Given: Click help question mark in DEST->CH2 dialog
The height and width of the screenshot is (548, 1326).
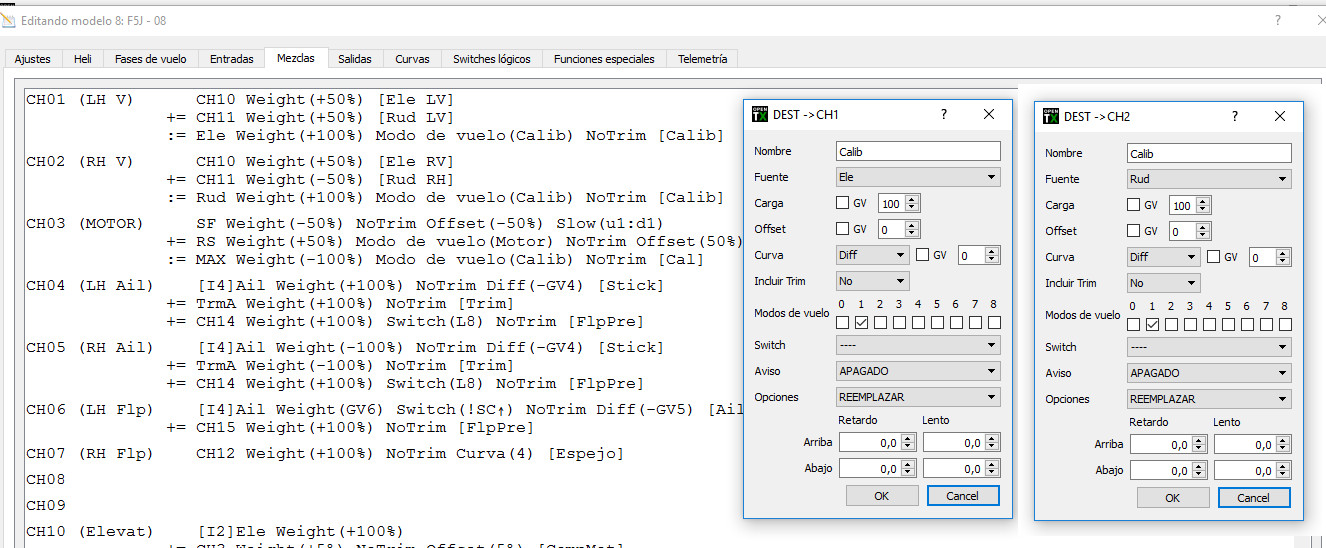Looking at the screenshot, I should pos(1234,116).
